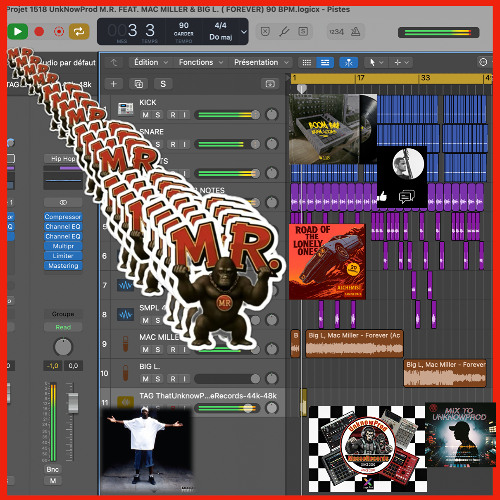Record-enable the SNARE track
The image size is (500, 500).
(173, 144)
